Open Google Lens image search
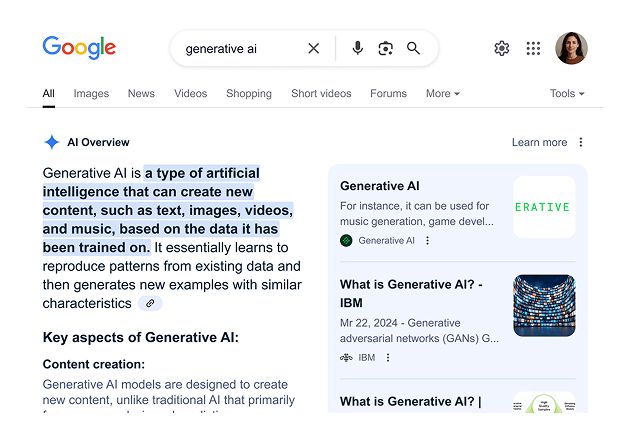Image resolution: width=631 pixels, height=430 pixels. (x=385, y=48)
